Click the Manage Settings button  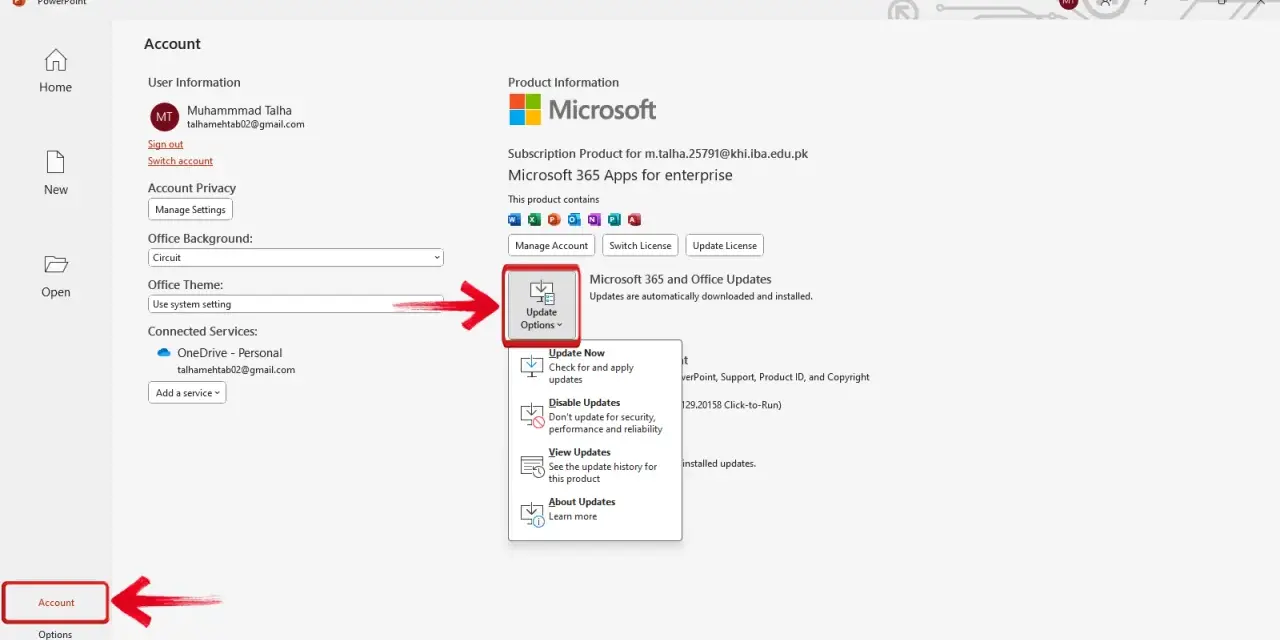[x=190, y=210]
